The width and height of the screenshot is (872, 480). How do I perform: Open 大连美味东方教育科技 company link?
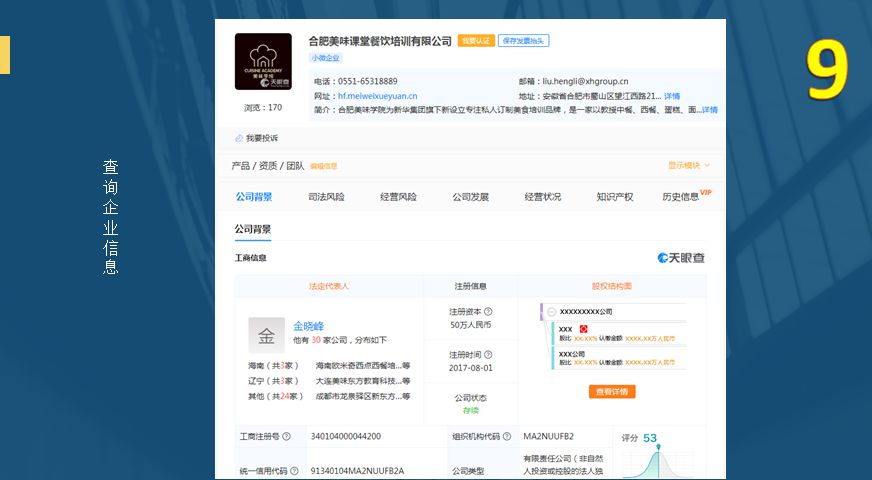point(363,381)
